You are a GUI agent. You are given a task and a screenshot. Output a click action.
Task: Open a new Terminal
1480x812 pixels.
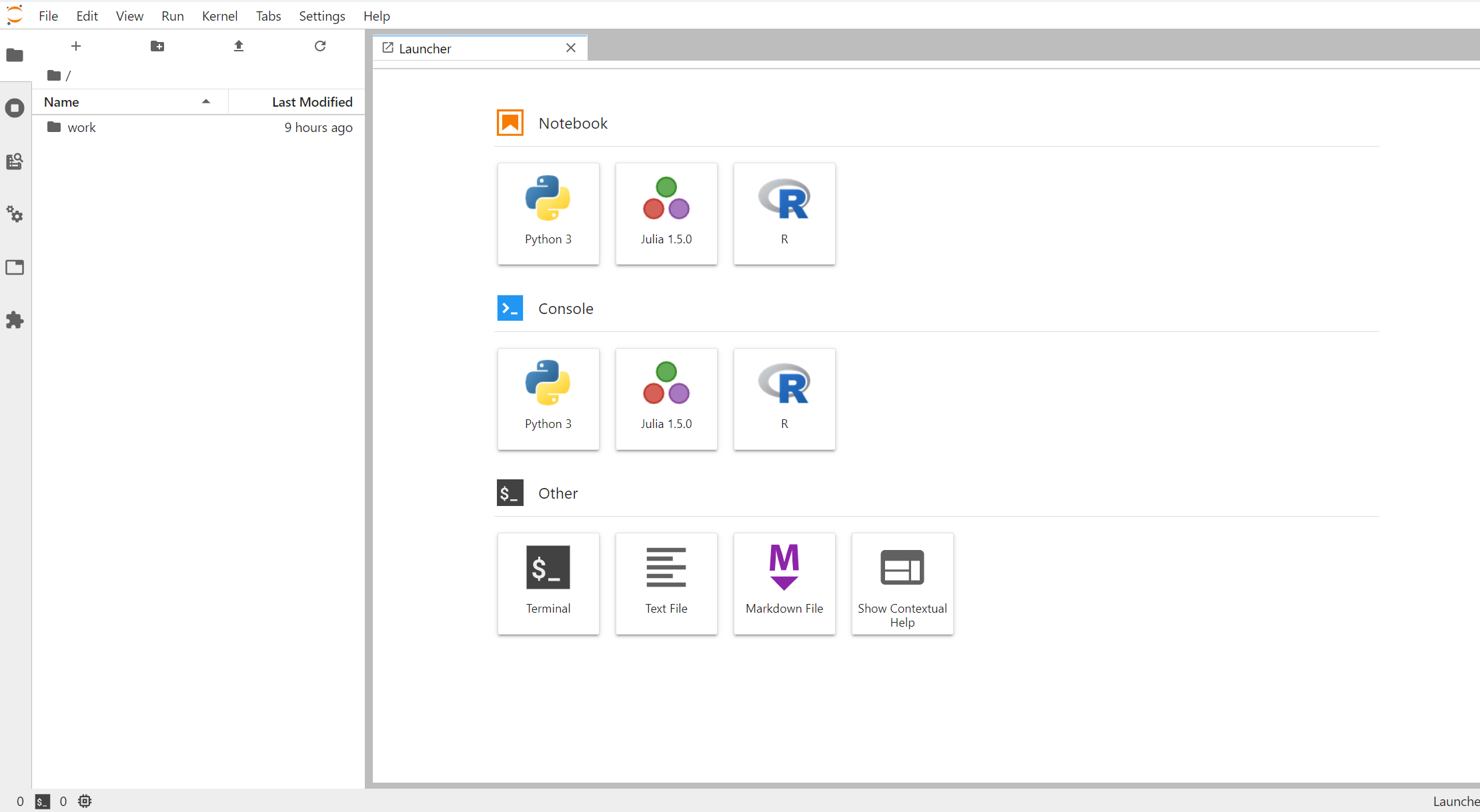coord(548,583)
